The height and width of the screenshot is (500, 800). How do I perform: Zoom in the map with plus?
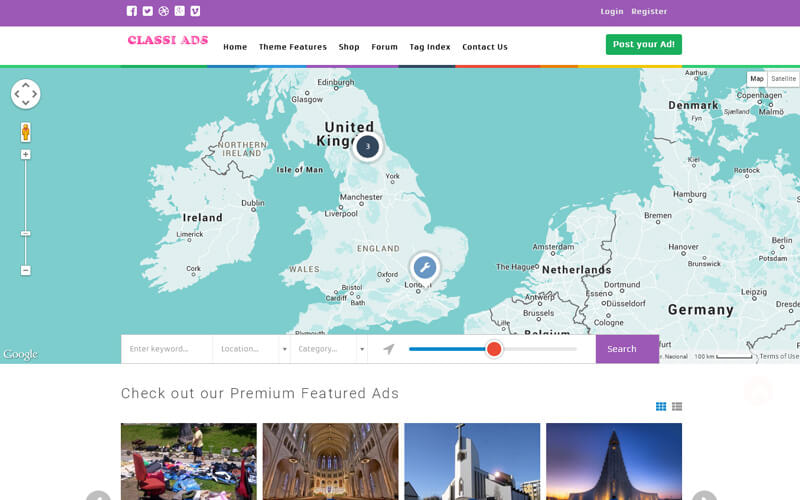[x=26, y=155]
